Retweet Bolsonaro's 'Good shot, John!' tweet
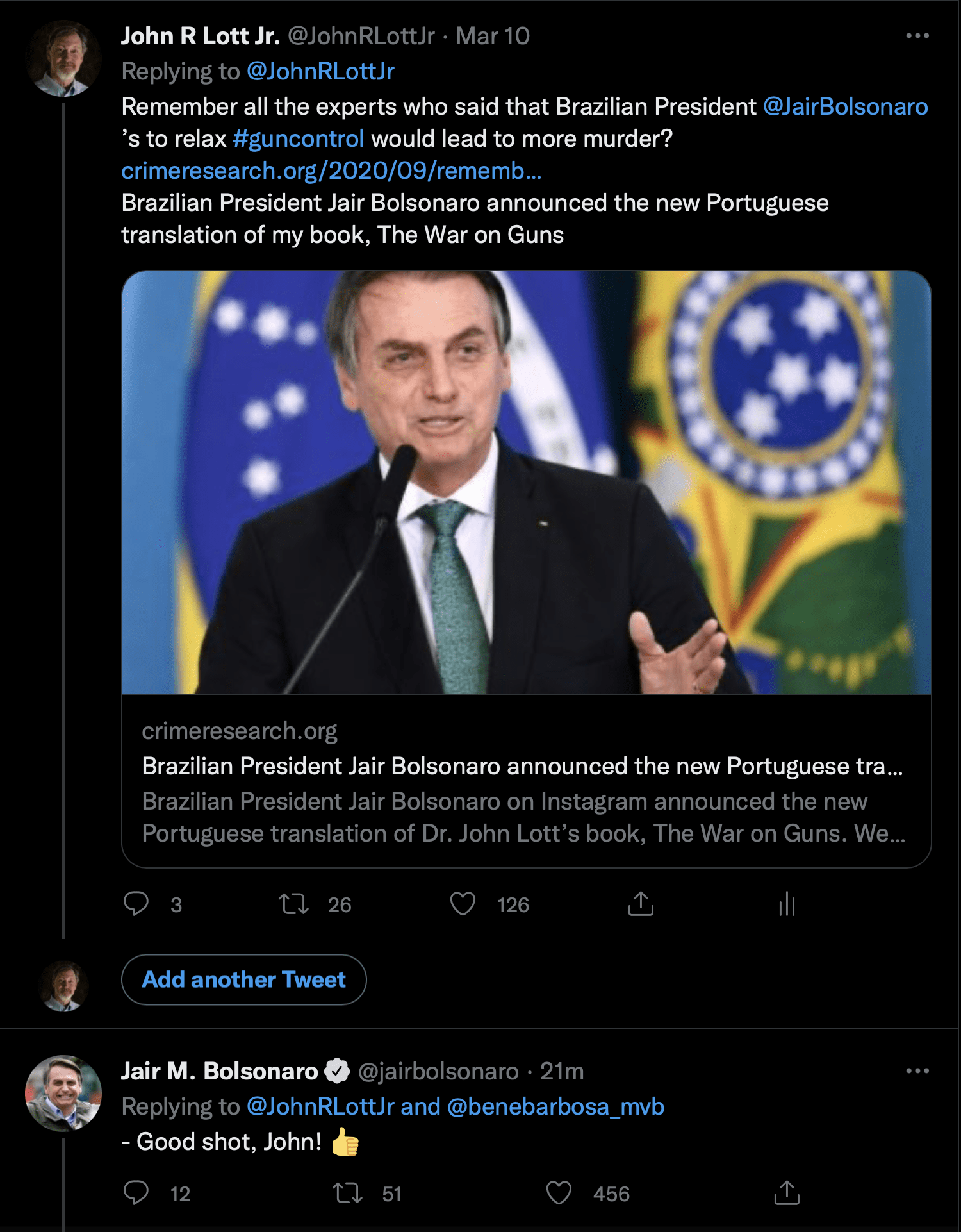Screen dimensions: 961x1232 pyautogui.click(x=348, y=1193)
